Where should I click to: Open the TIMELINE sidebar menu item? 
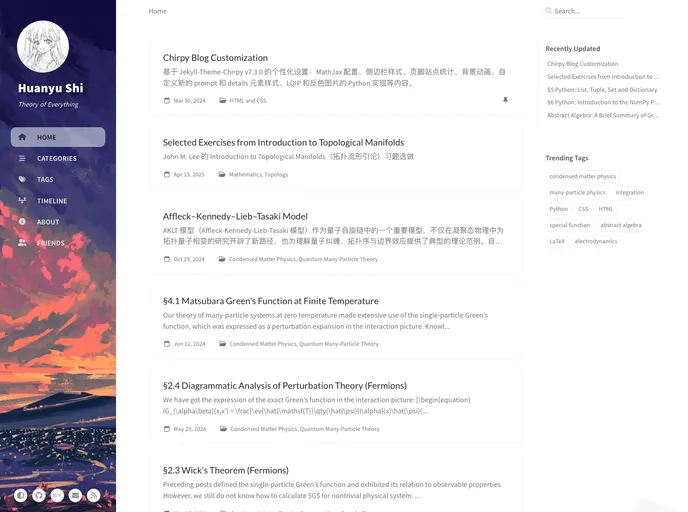tap(58, 201)
